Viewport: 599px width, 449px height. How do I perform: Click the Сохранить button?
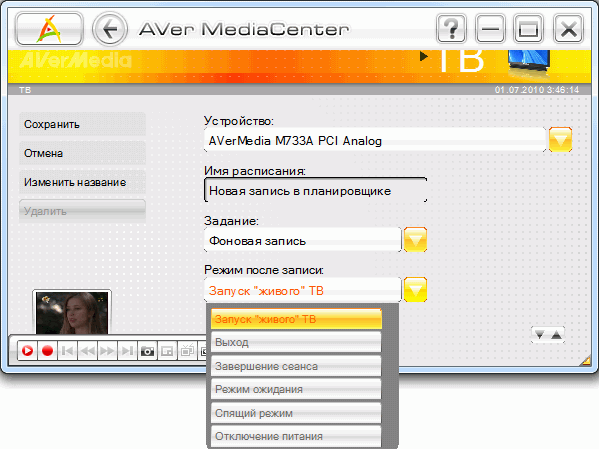click(x=83, y=124)
